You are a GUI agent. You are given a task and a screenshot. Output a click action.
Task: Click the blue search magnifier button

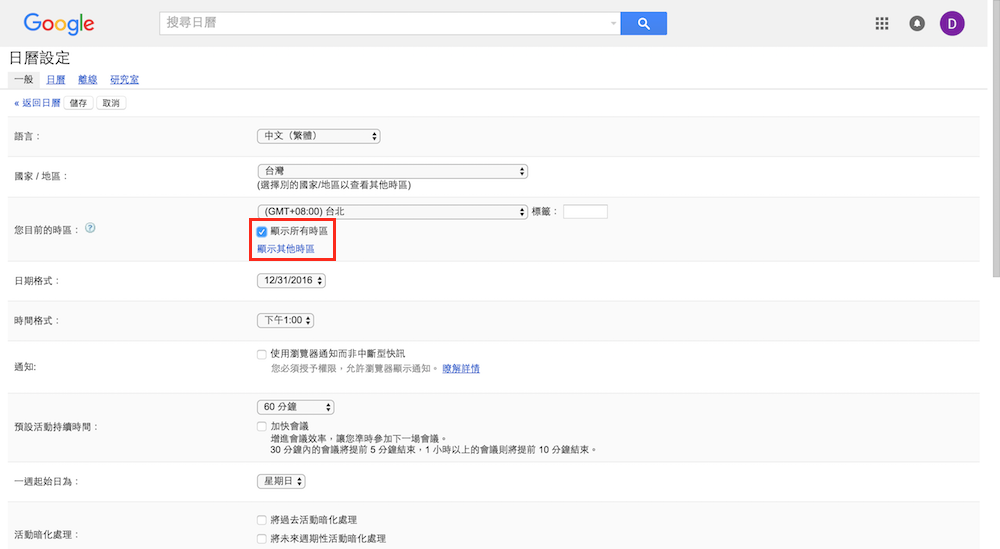[x=643, y=23]
